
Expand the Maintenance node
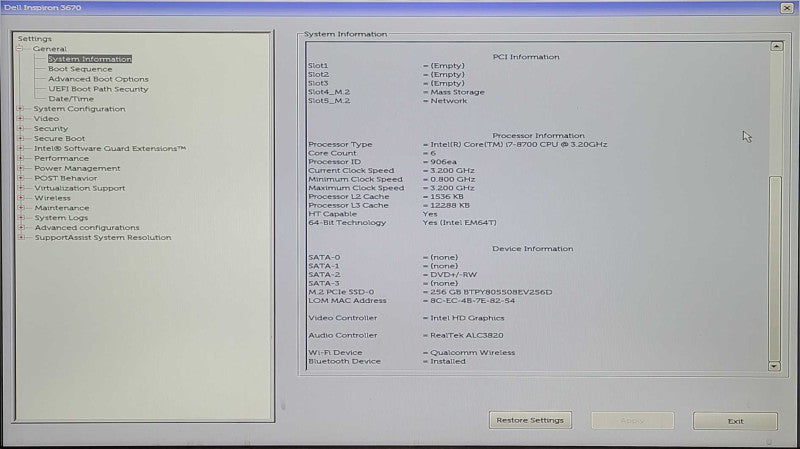(x=21, y=208)
